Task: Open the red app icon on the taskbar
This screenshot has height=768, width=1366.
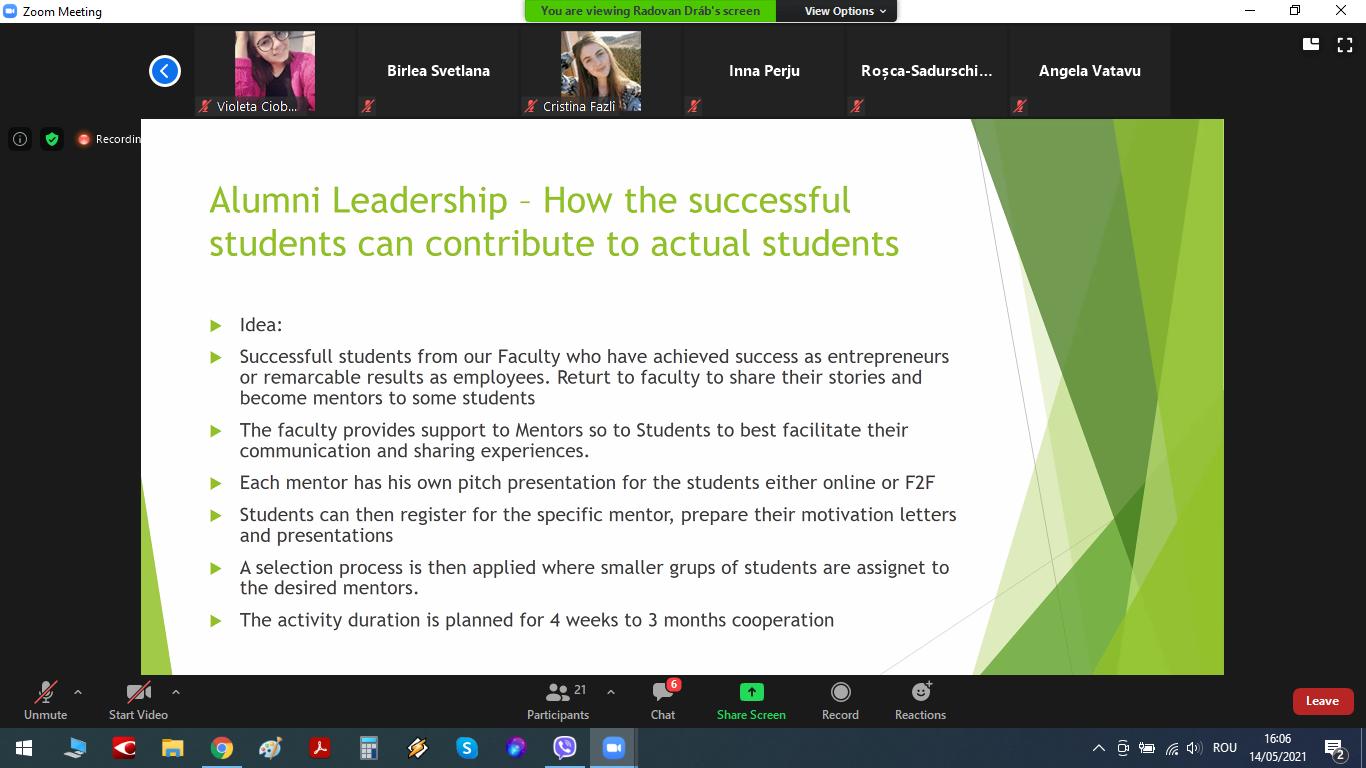Action: point(124,748)
